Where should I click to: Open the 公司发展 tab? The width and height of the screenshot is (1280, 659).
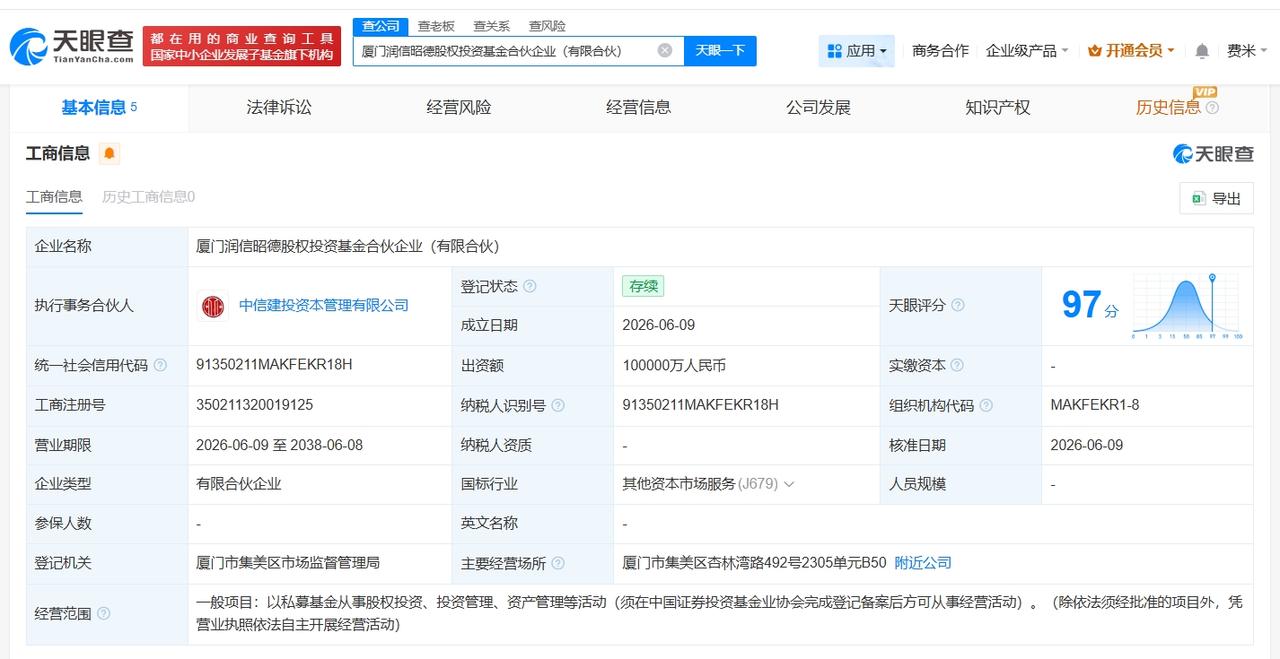tap(818, 108)
